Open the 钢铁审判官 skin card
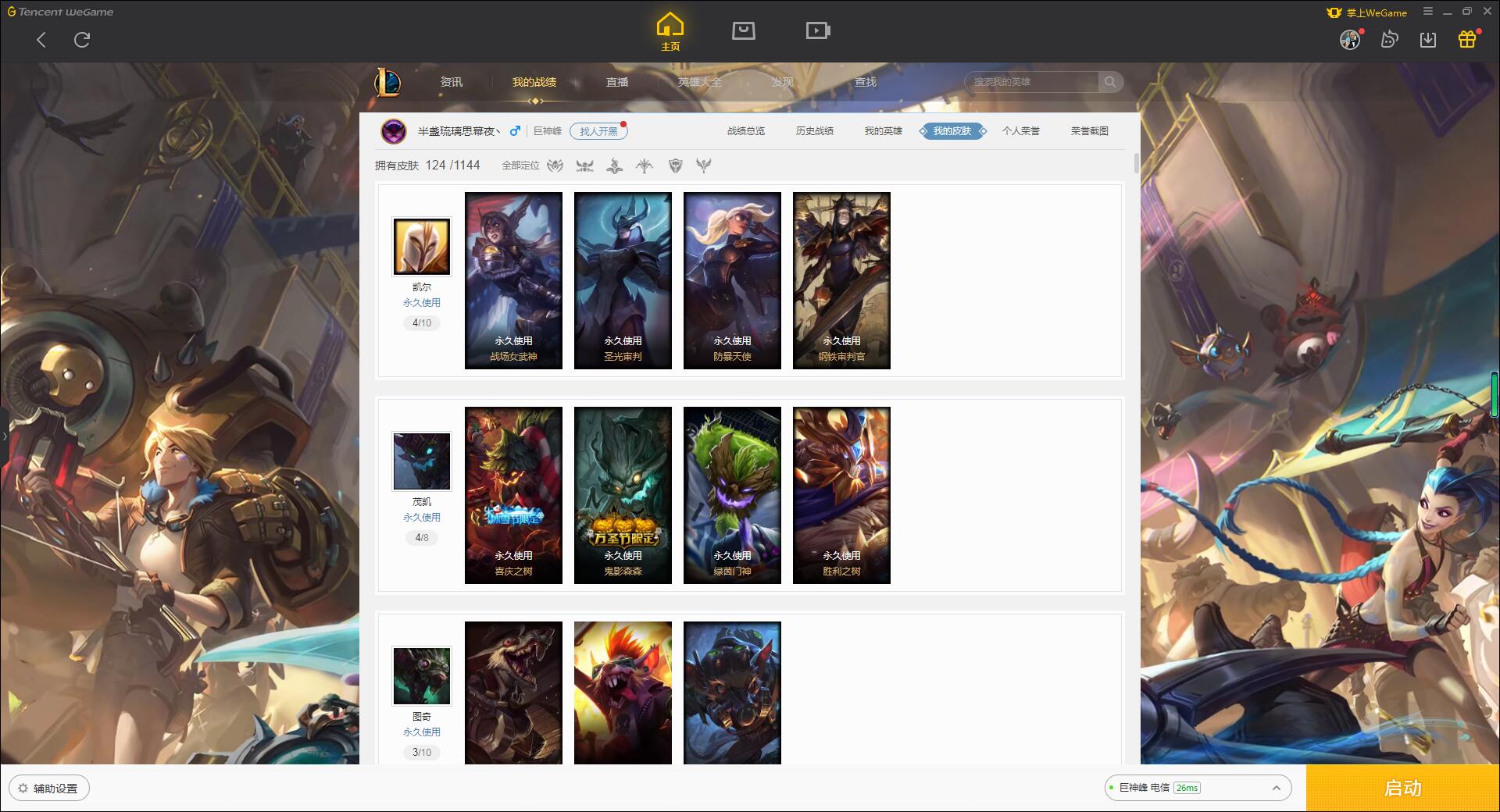 coord(841,280)
